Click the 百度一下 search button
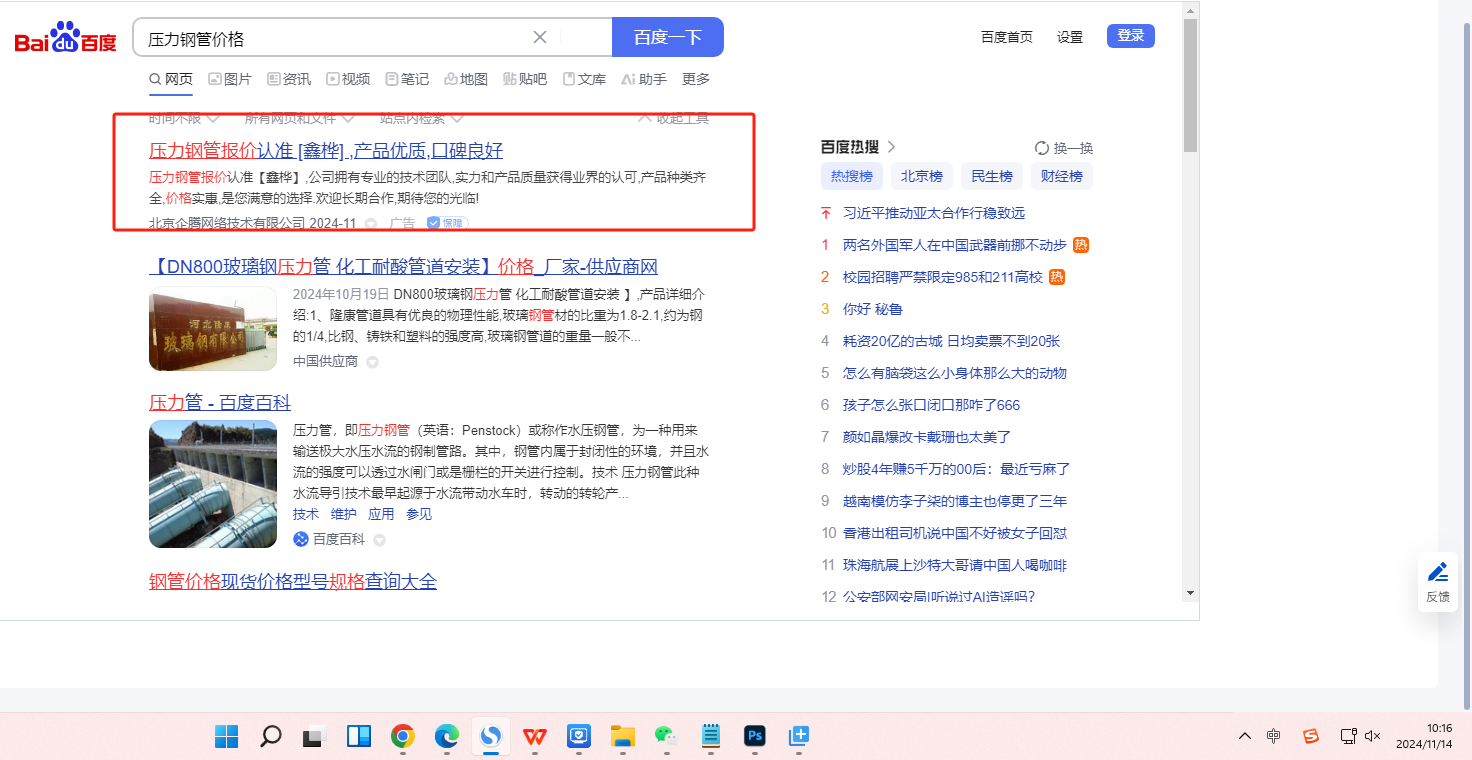 (x=667, y=37)
